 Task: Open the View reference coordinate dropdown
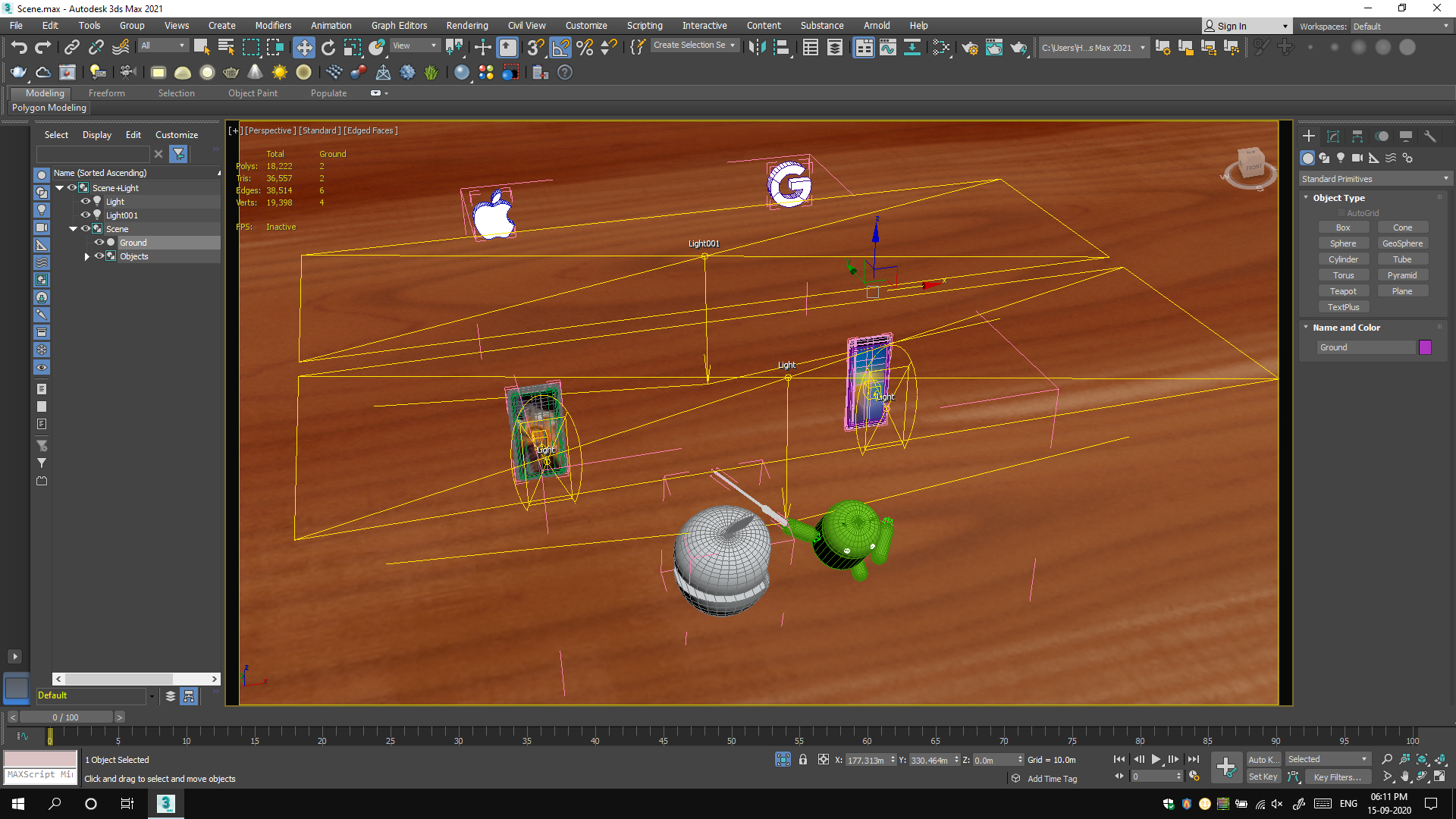(x=414, y=45)
